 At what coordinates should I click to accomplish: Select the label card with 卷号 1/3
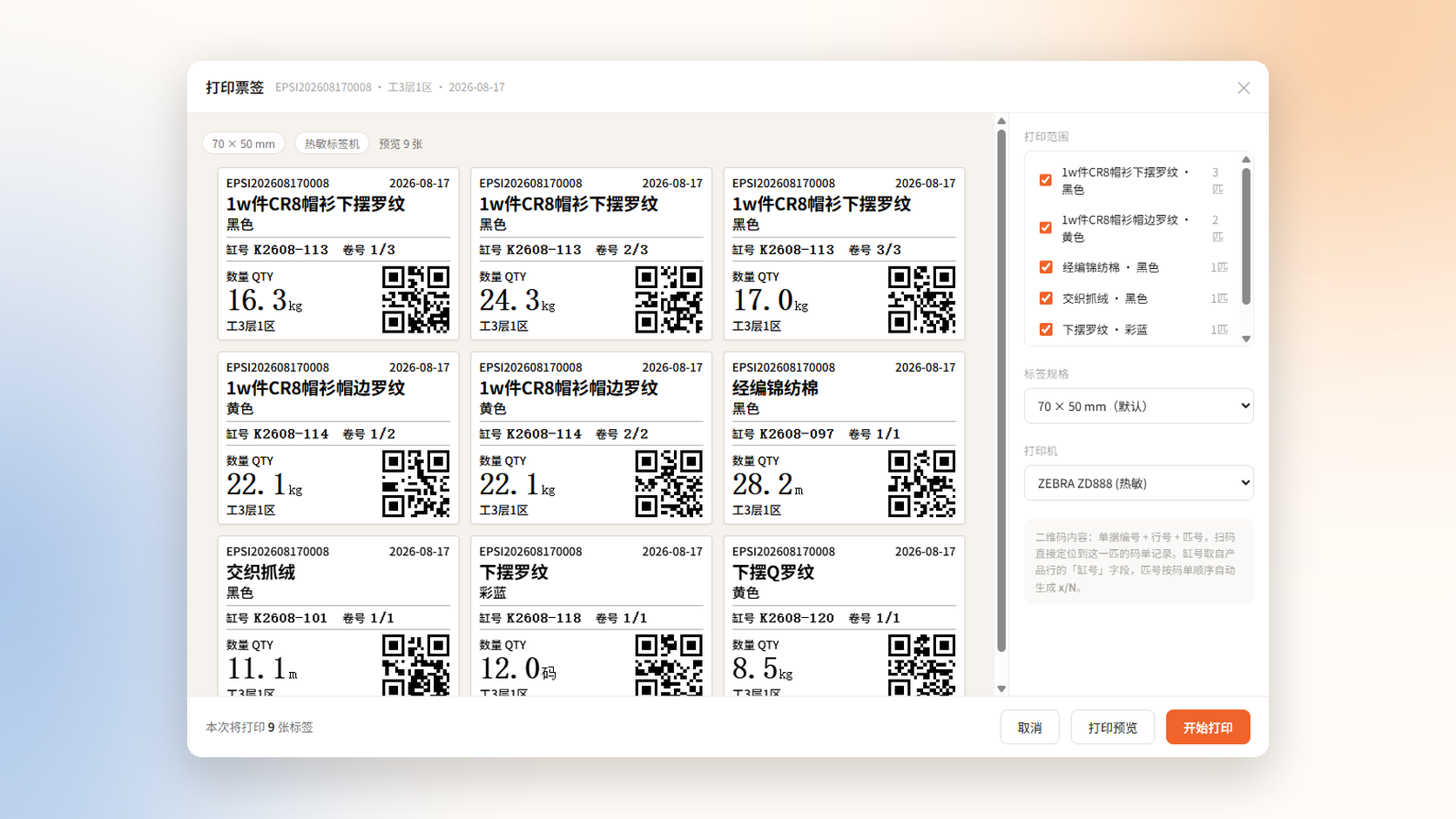338,254
